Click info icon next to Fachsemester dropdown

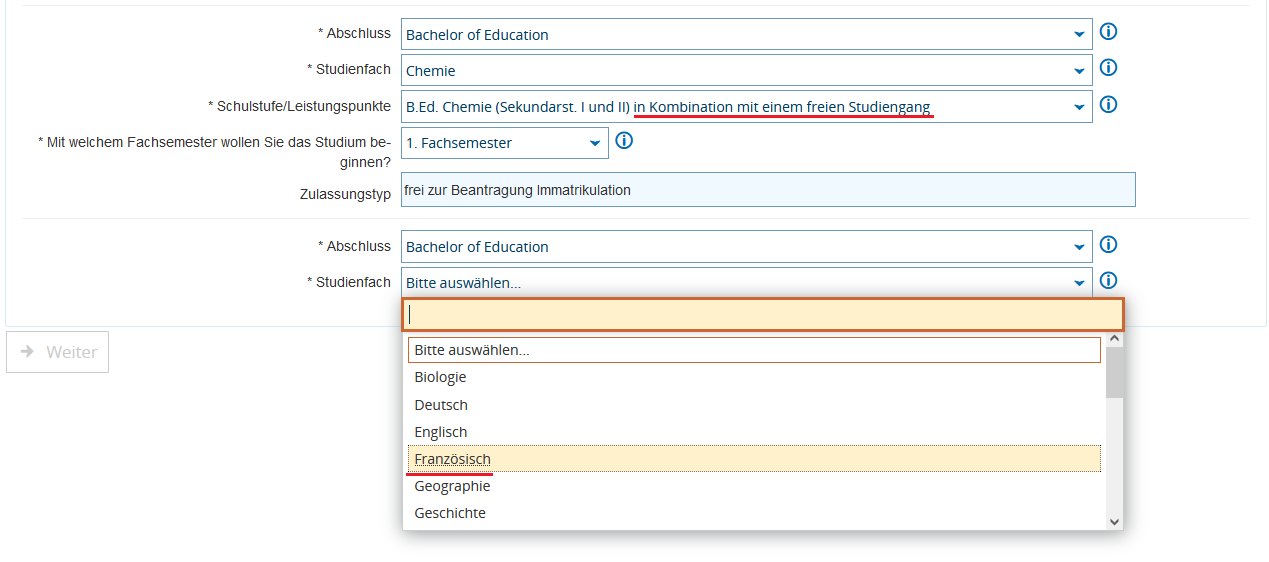click(624, 141)
